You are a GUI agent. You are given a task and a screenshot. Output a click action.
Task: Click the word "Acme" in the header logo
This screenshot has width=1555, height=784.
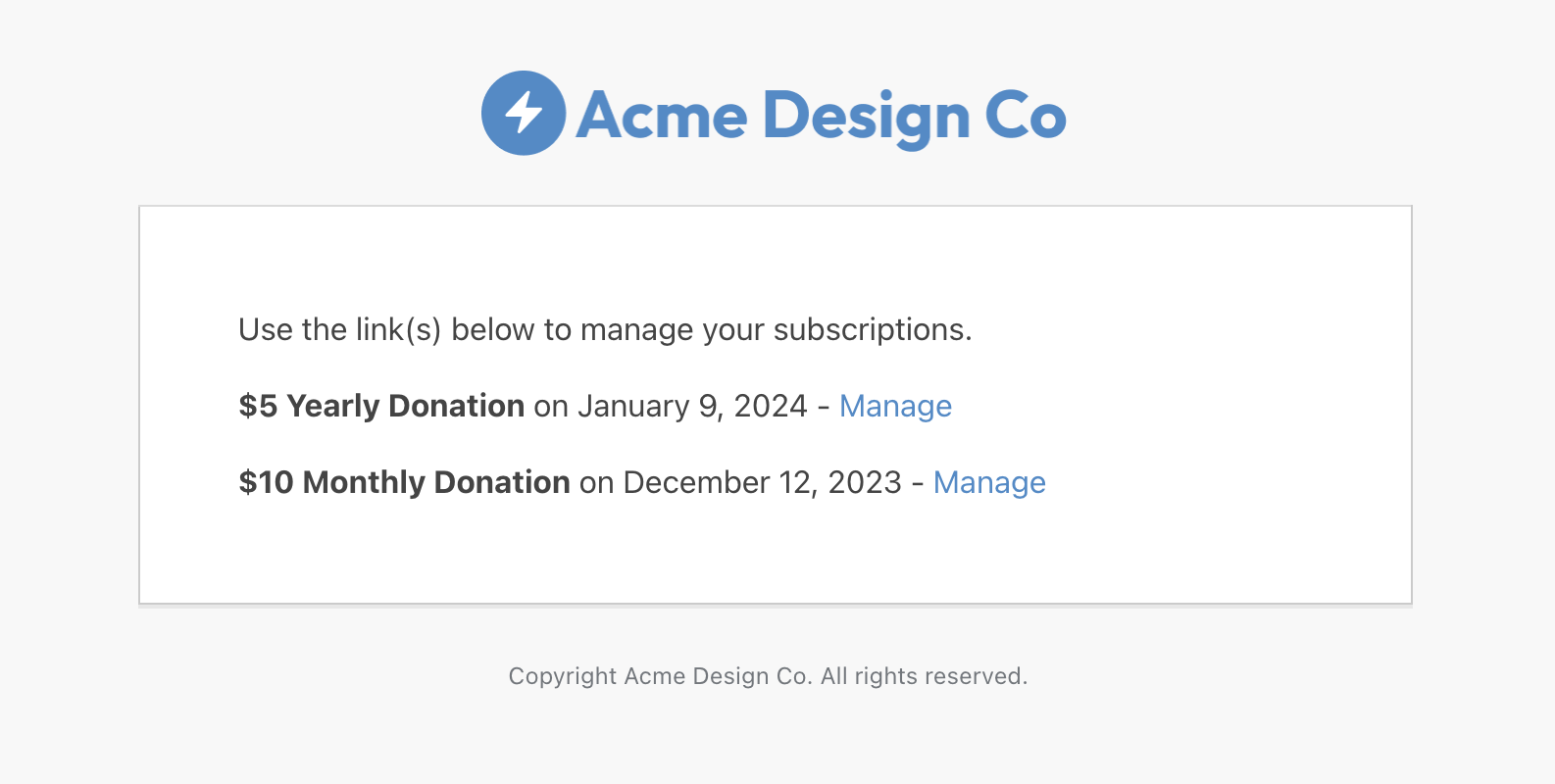662,116
